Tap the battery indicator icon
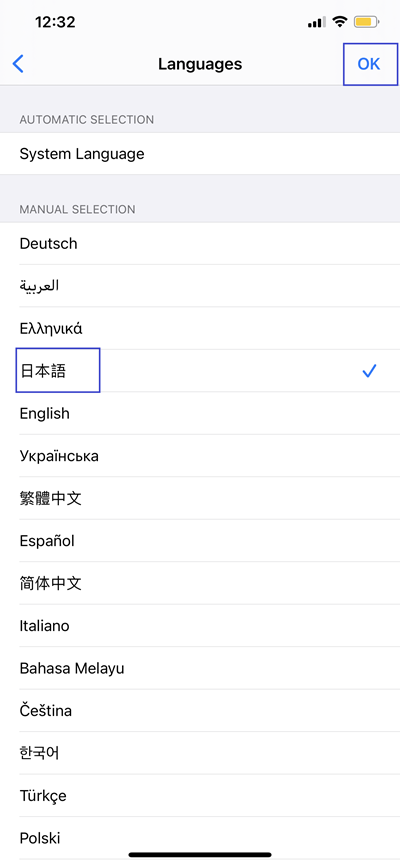Viewport: 400px width, 865px height. [366, 23]
